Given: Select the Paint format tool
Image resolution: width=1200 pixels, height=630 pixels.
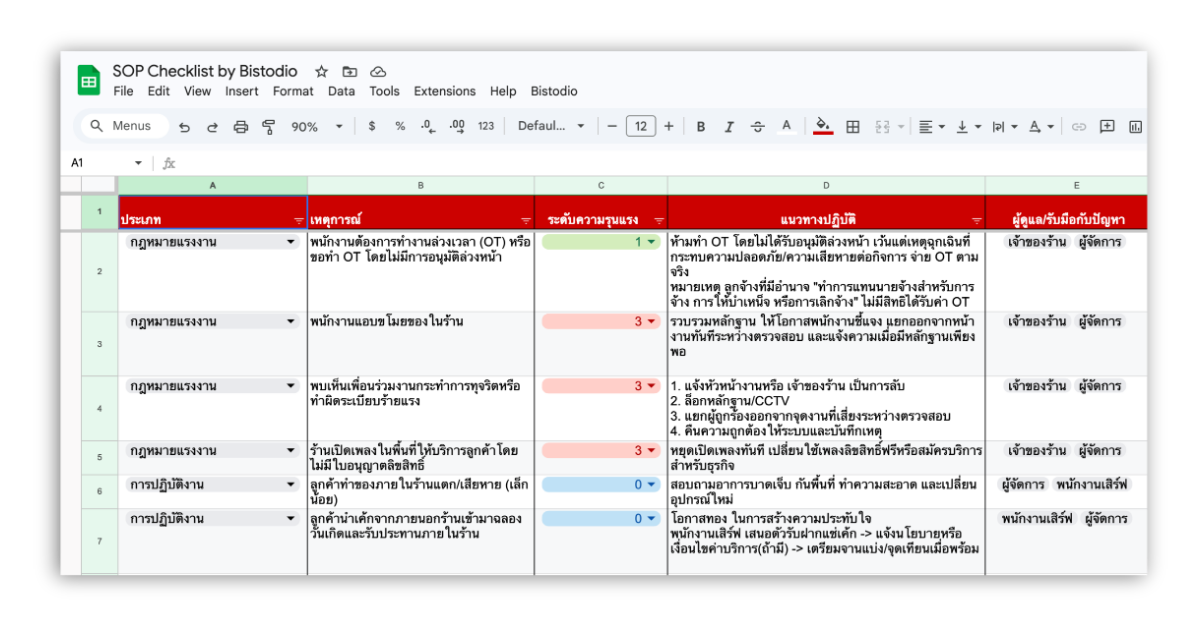Looking at the screenshot, I should [x=268, y=127].
